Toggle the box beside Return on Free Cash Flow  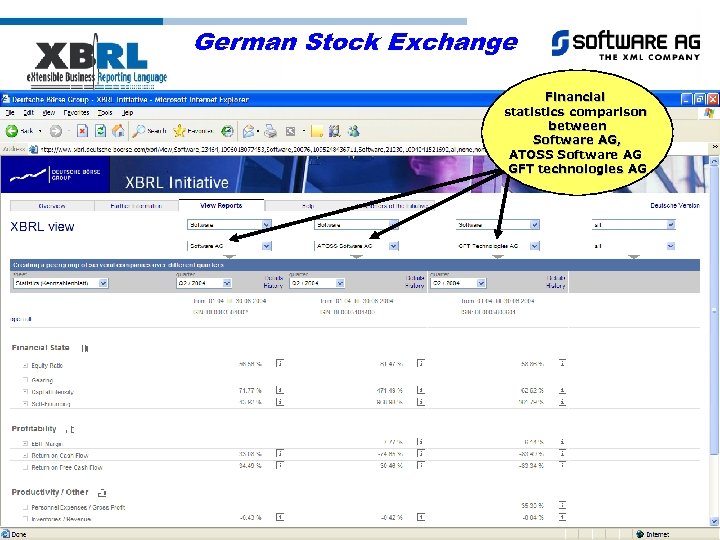[26, 467]
